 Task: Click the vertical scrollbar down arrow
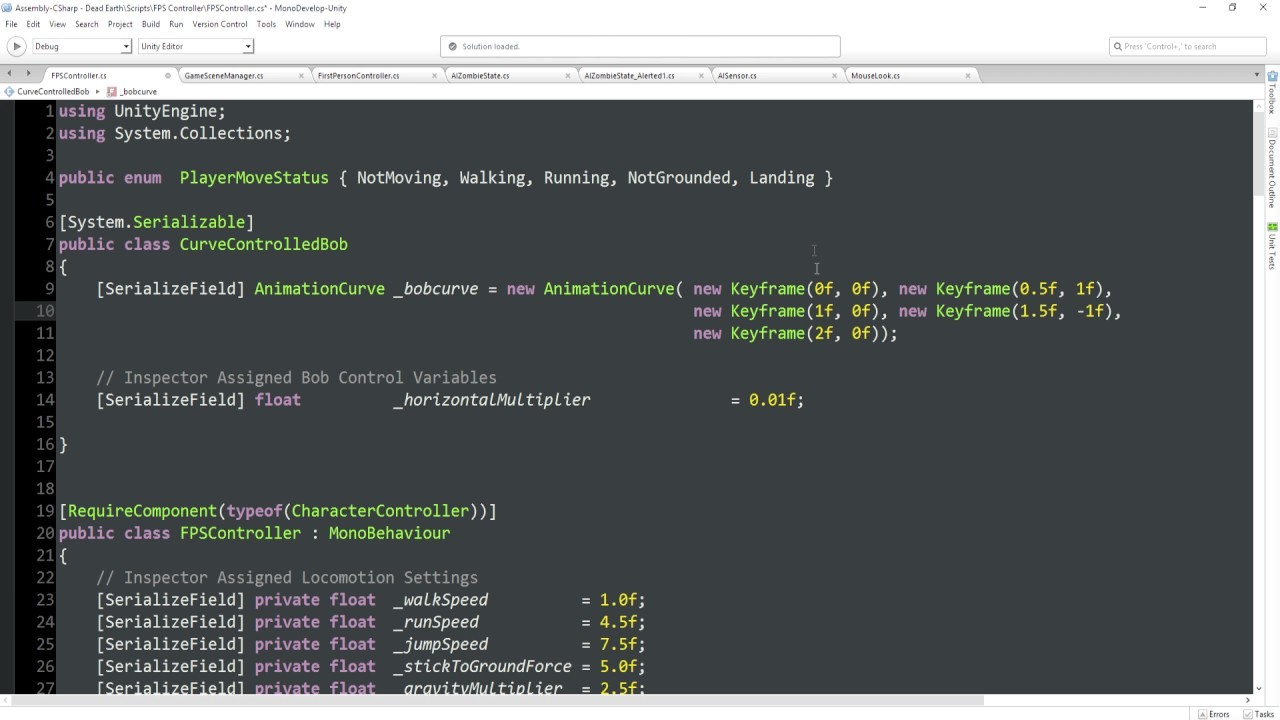click(x=1259, y=688)
